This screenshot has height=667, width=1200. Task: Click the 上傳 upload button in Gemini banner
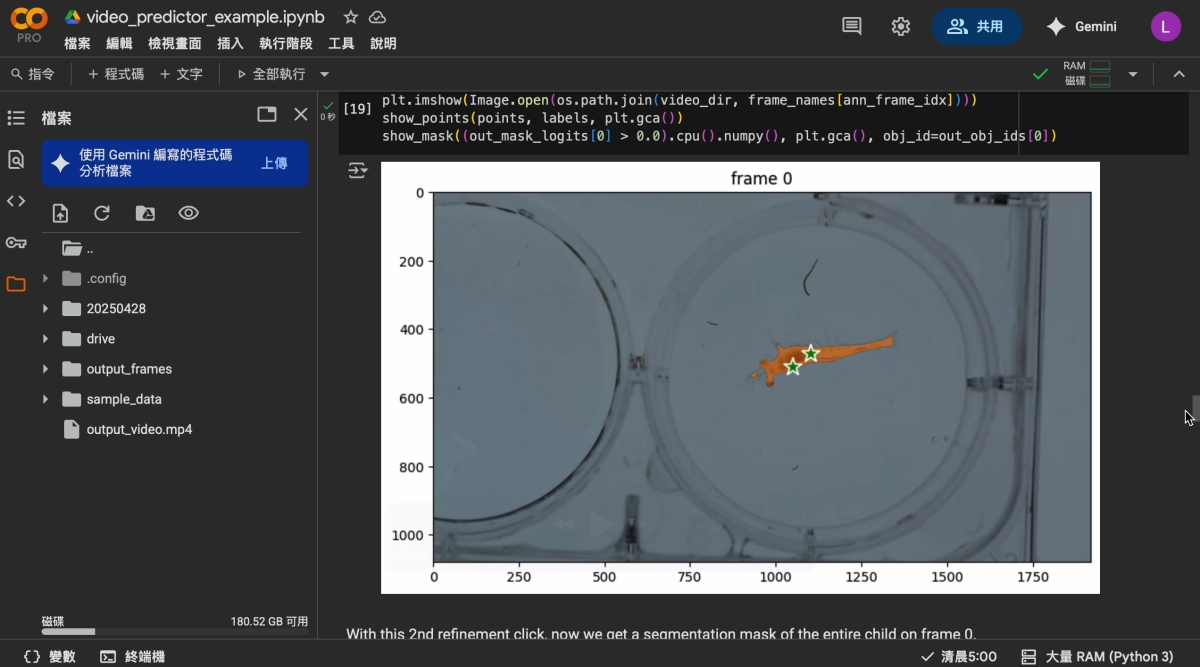coord(274,163)
